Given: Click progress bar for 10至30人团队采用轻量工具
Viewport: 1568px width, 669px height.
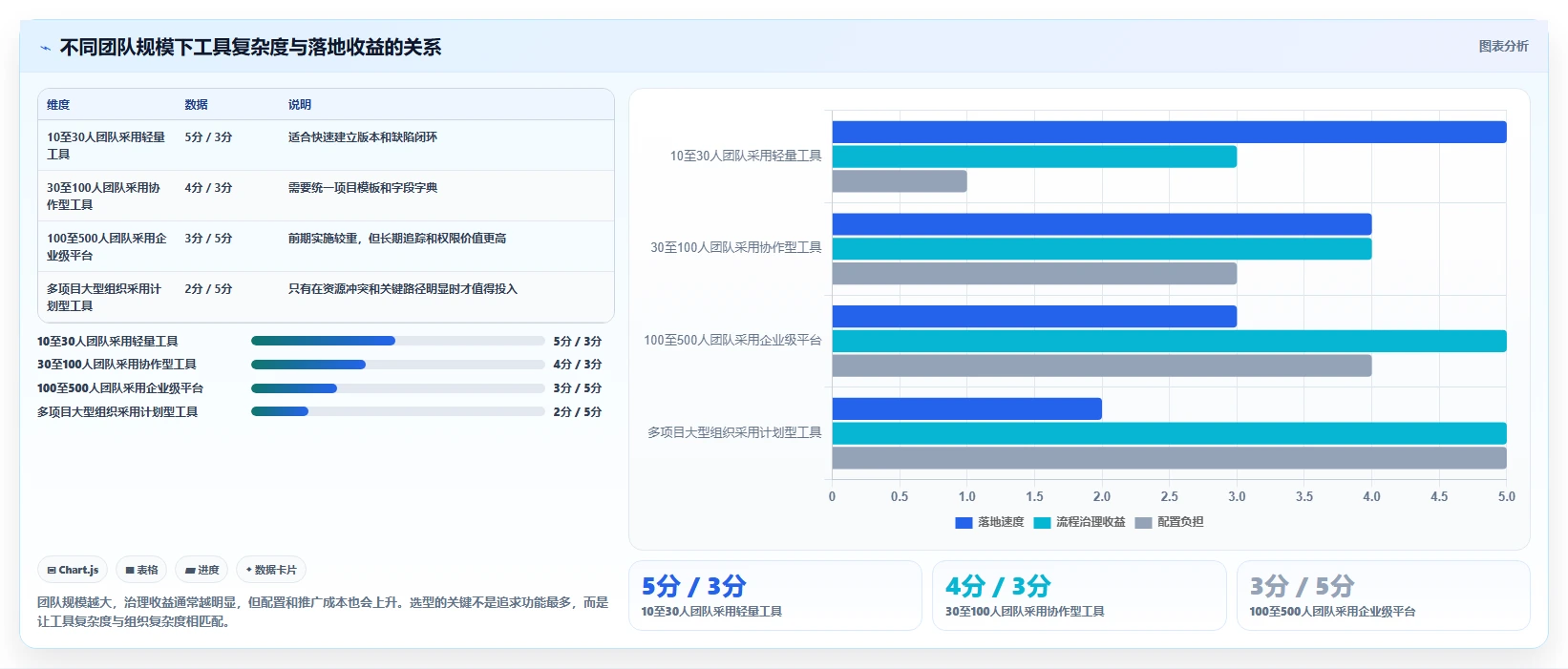Looking at the screenshot, I should coord(397,341).
